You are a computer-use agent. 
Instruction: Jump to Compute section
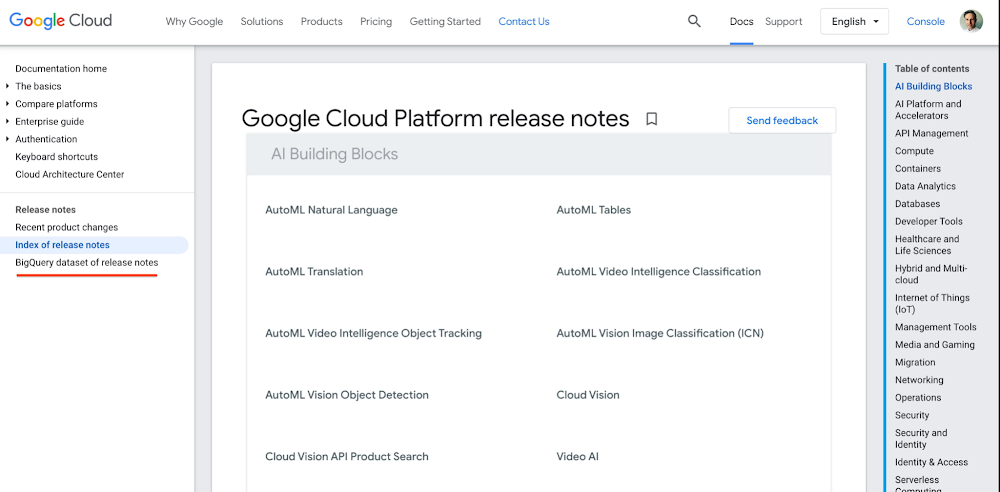[x=914, y=151]
